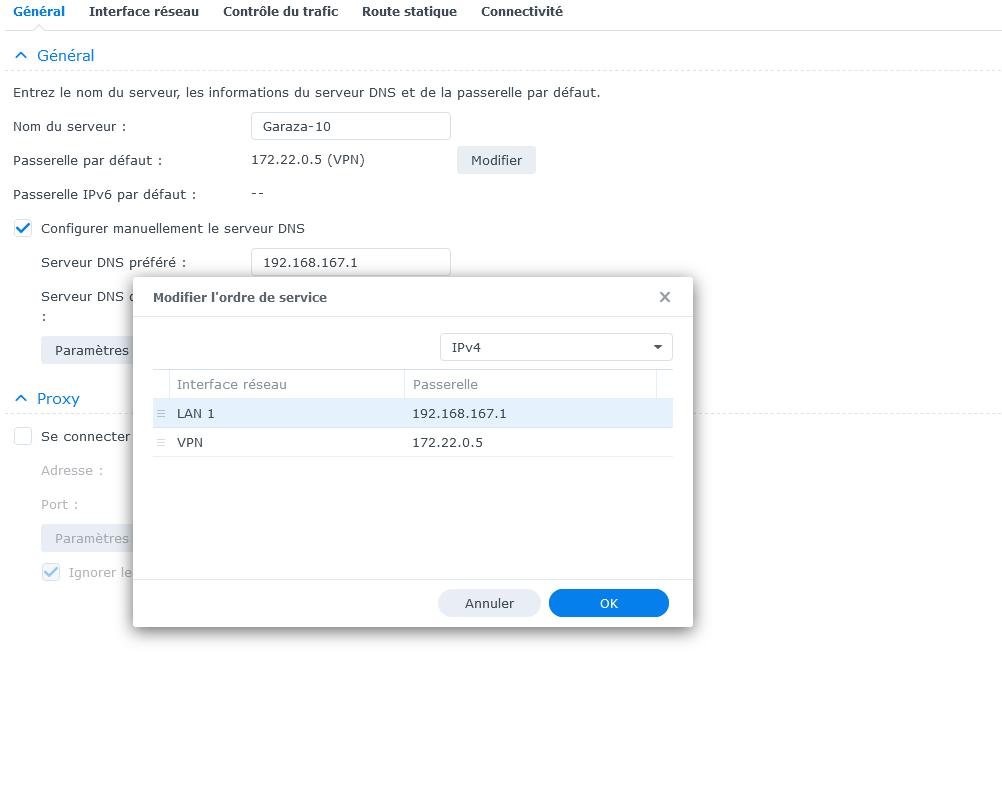1002x795 pixels.
Task: Open the IPv4 protocol dropdown
Action: [556, 347]
